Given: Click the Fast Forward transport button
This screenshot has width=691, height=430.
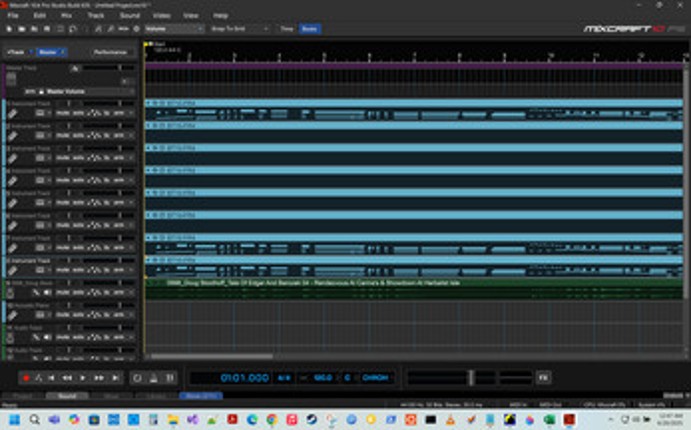Looking at the screenshot, I should 98,378.
